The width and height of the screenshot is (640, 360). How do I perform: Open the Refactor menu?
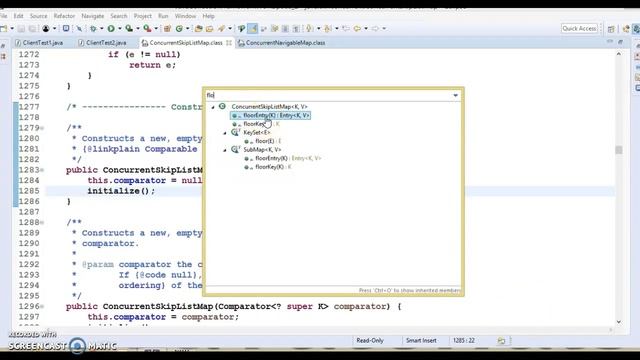(64, 16)
